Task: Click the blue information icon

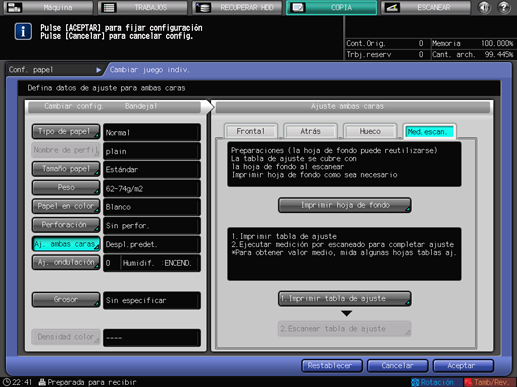Action: pyautogui.click(x=23, y=32)
